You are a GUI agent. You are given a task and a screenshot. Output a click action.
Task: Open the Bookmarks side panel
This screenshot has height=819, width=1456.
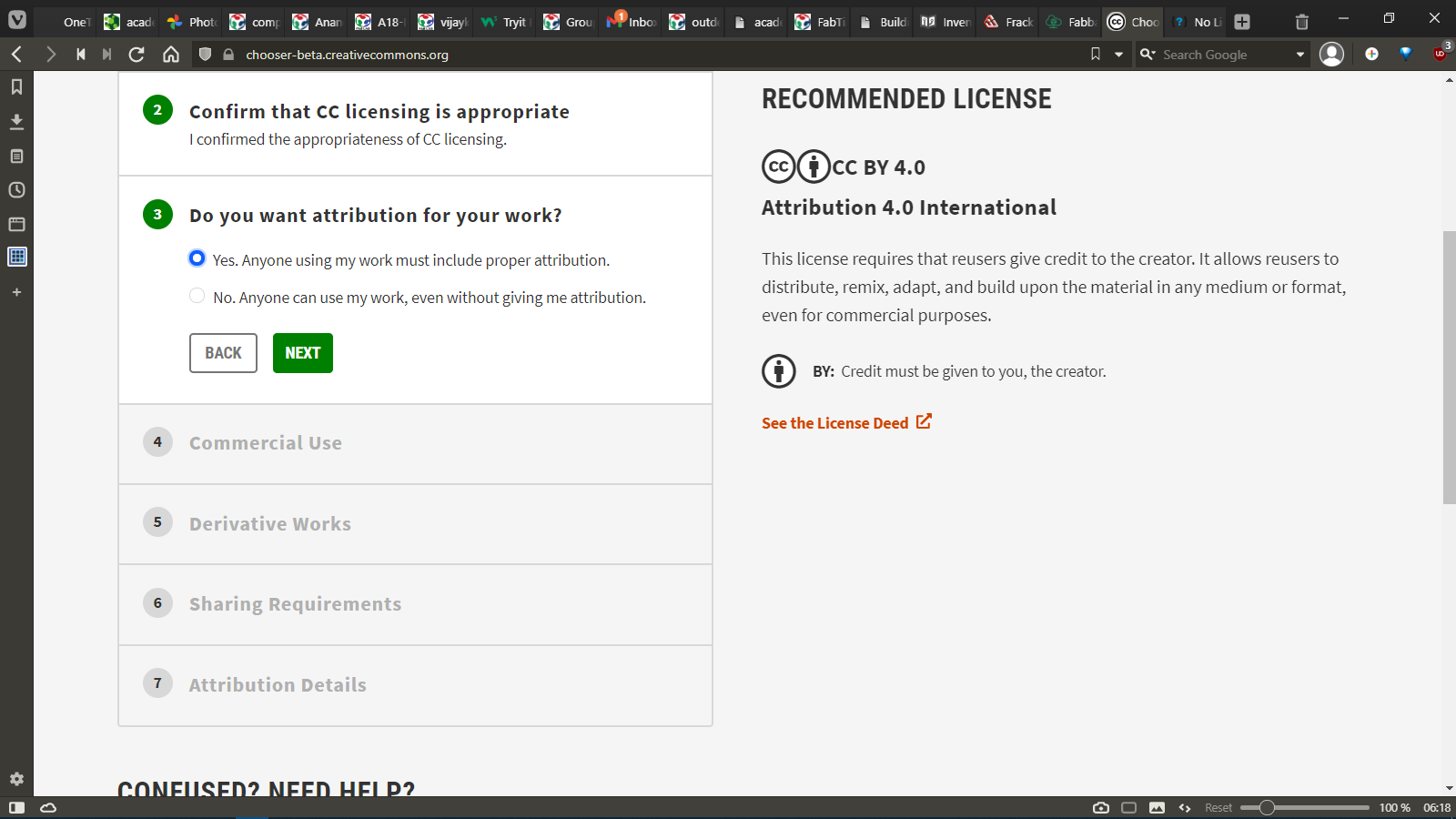pyautogui.click(x=16, y=87)
